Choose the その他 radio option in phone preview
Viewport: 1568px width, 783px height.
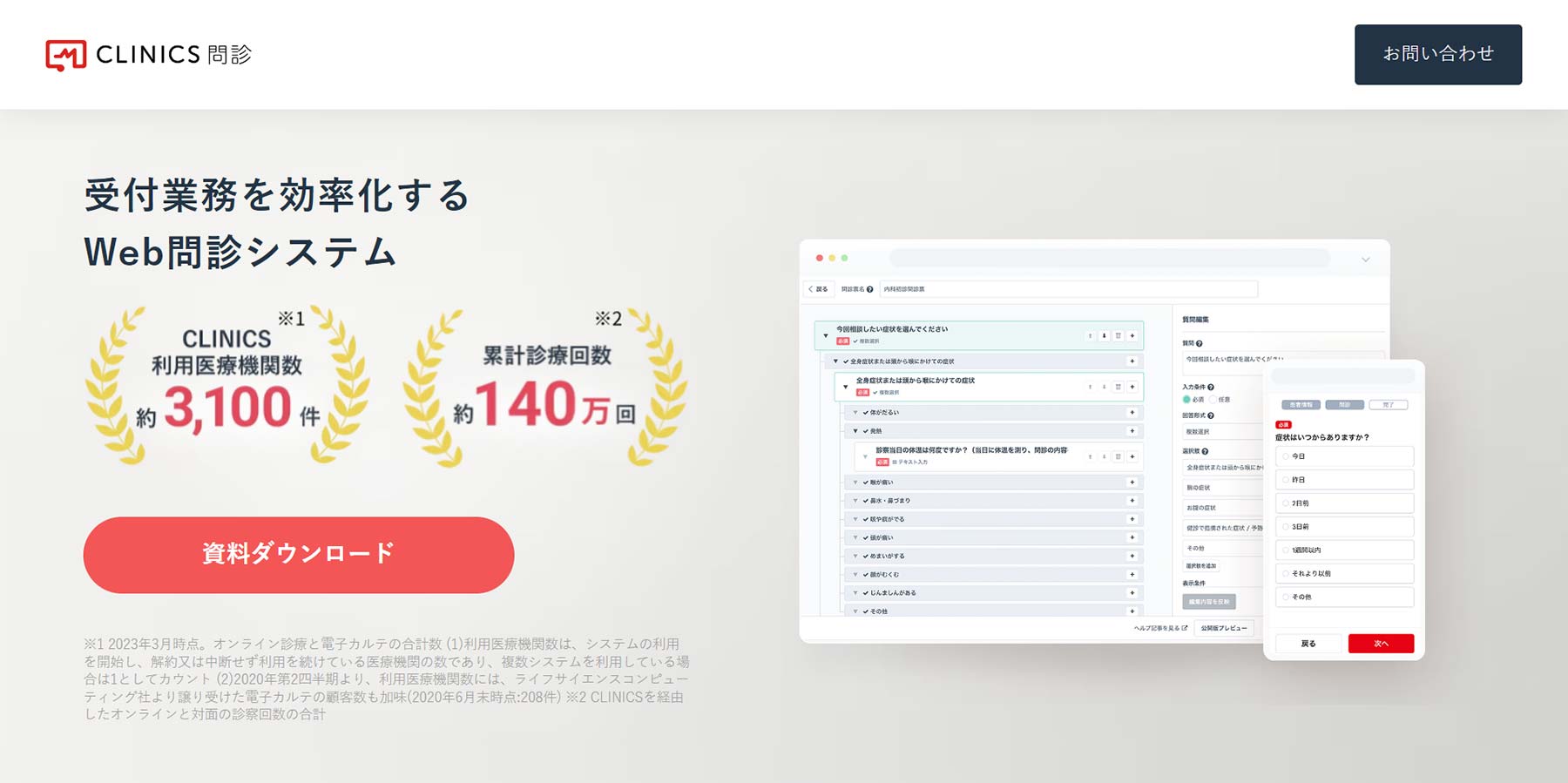coord(1344,597)
